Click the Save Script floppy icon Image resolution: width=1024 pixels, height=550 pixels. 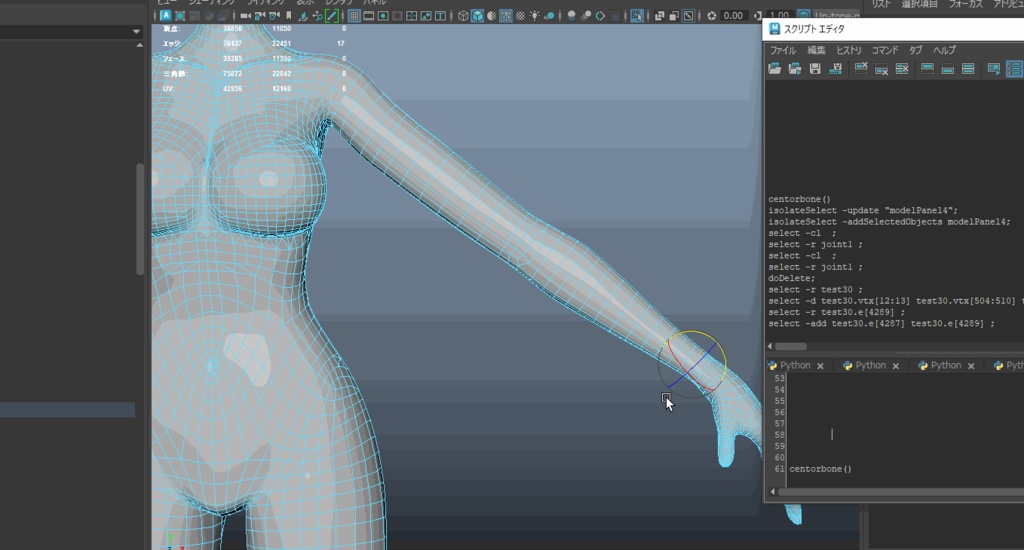coord(815,69)
